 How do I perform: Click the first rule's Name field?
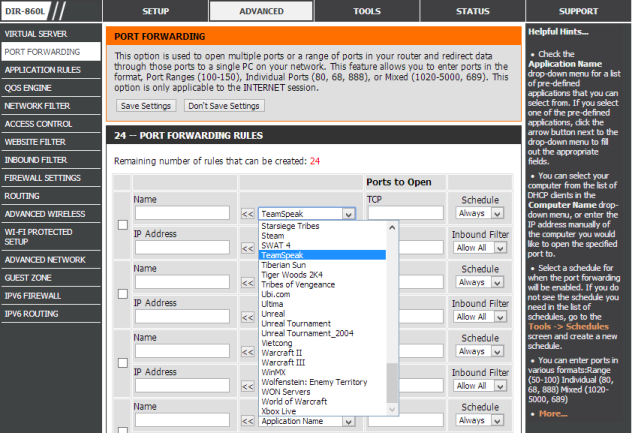pyautogui.click(x=182, y=213)
